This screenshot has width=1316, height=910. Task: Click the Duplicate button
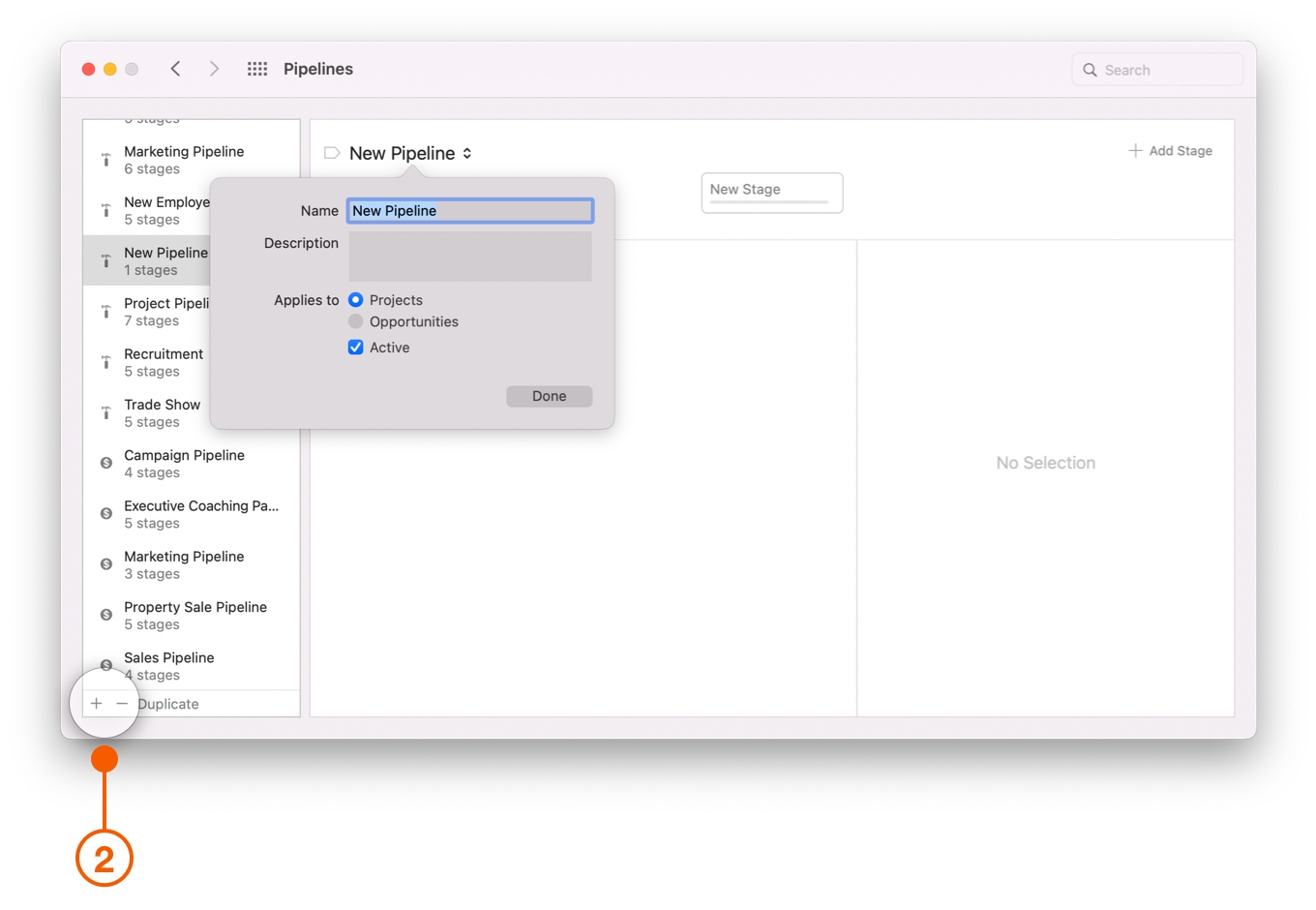click(x=167, y=703)
